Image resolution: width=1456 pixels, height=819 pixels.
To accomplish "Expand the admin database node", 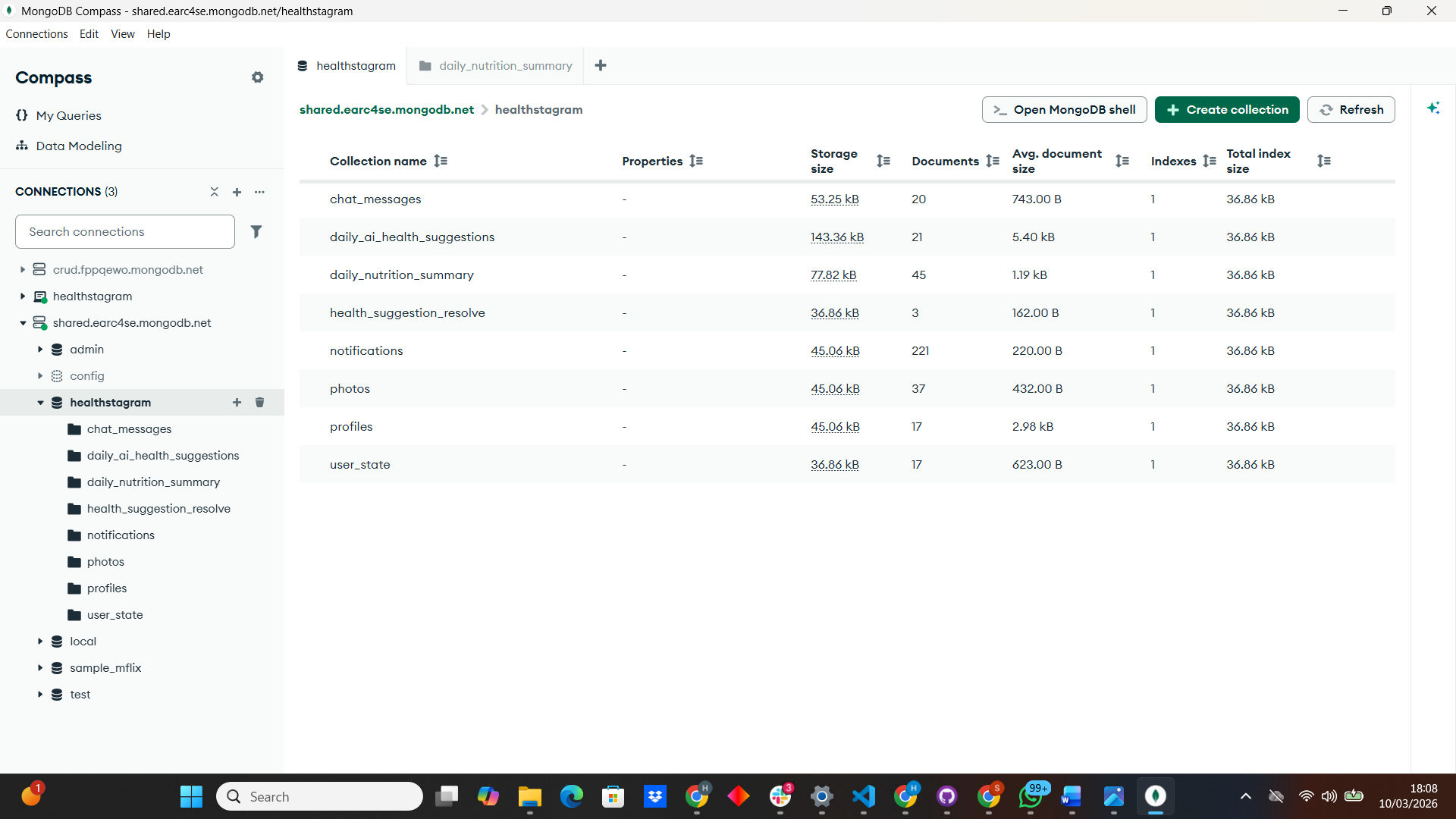I will [40, 349].
